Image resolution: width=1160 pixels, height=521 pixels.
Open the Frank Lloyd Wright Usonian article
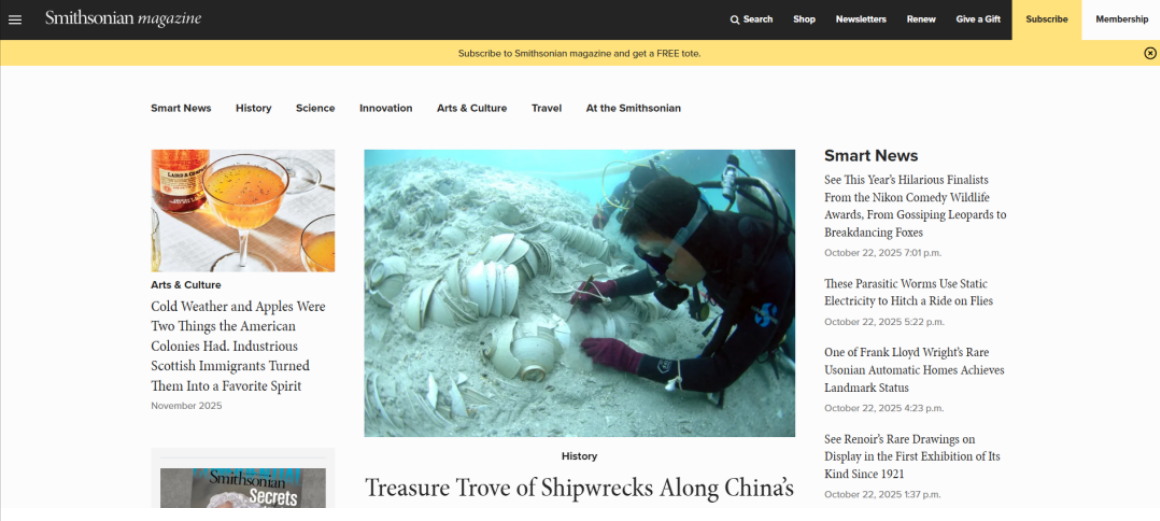(x=914, y=370)
